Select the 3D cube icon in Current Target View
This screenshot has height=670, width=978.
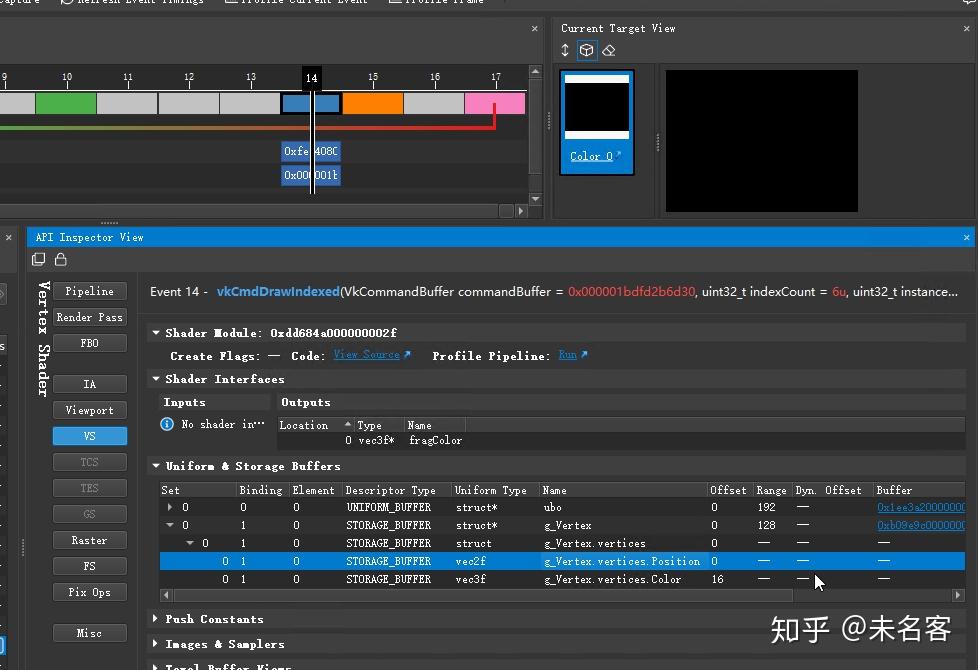click(x=588, y=48)
